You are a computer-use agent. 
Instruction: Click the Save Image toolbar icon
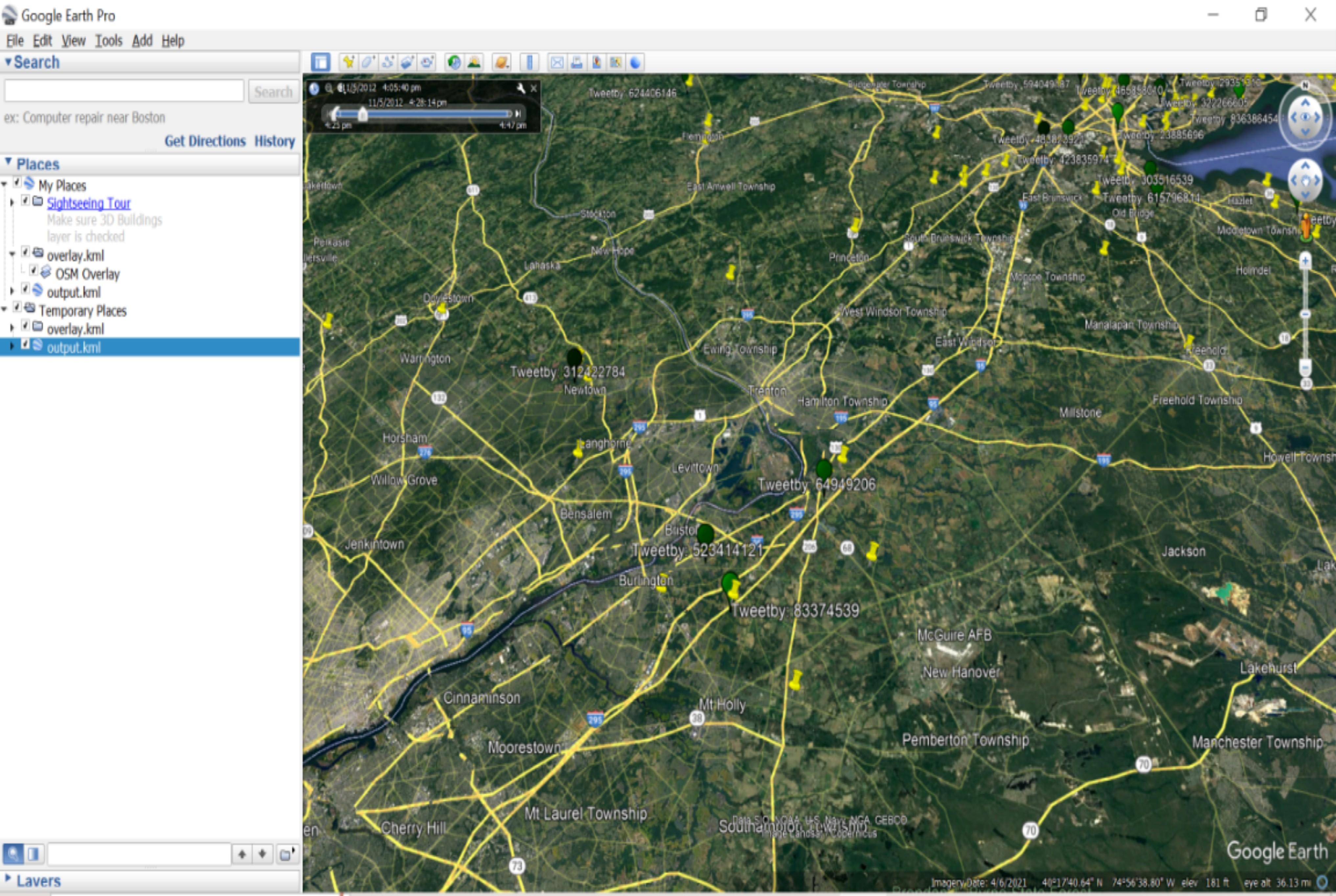coord(596,62)
